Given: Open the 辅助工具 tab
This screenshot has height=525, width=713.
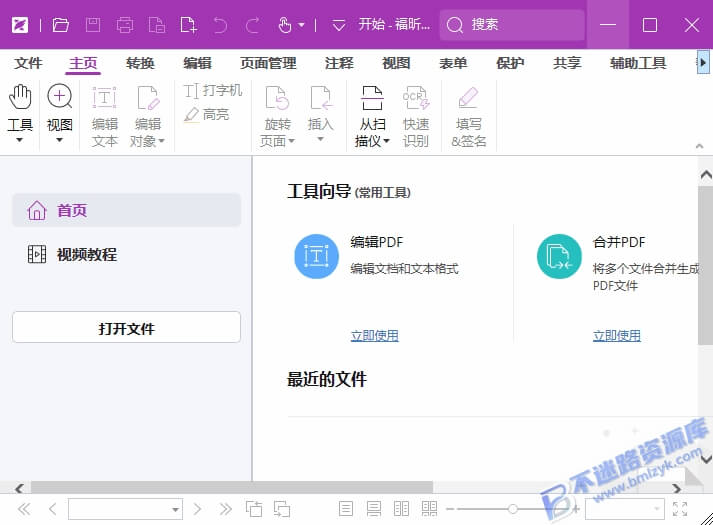Looking at the screenshot, I should (x=638, y=63).
